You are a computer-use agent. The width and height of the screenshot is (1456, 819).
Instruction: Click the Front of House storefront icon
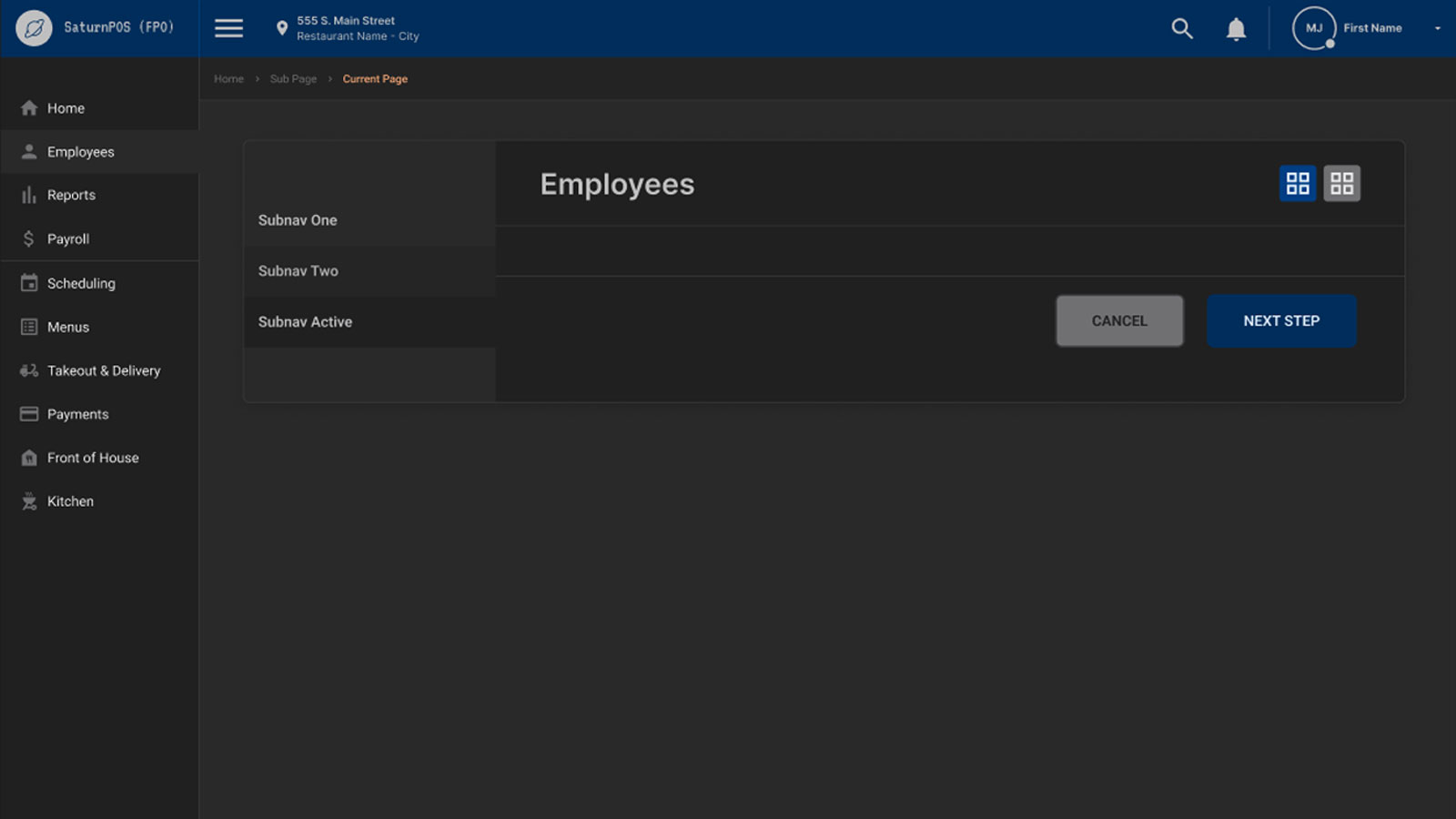(x=29, y=458)
